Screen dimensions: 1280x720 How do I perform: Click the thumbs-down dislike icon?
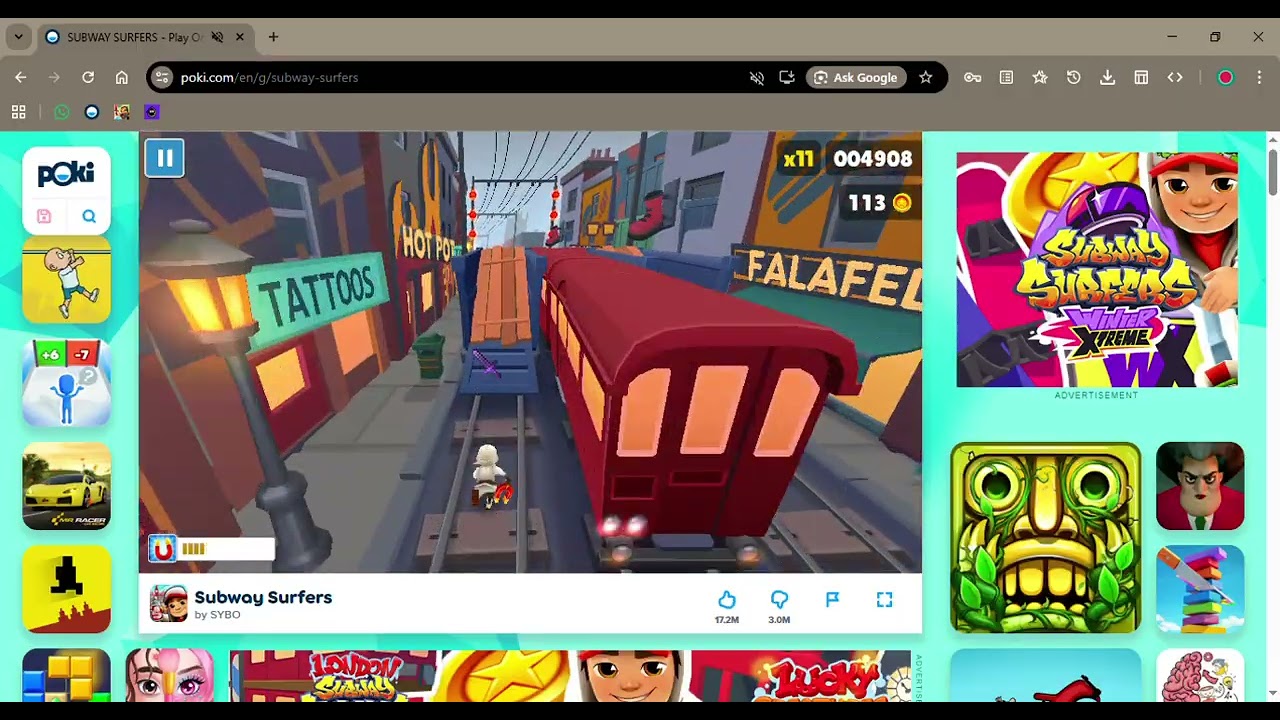779,599
